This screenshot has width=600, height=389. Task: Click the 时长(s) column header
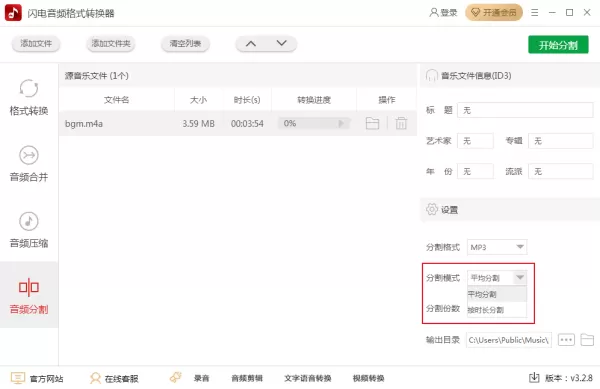click(x=247, y=100)
